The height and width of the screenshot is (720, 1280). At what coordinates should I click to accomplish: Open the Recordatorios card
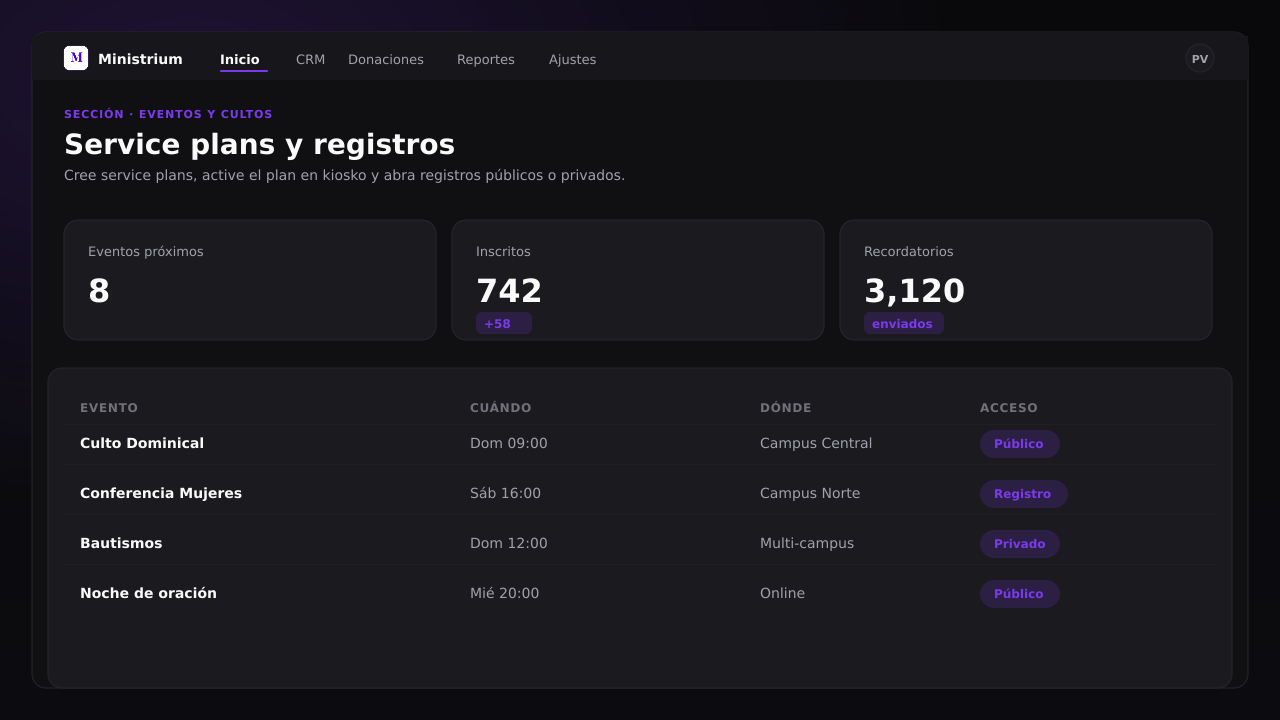point(1026,280)
